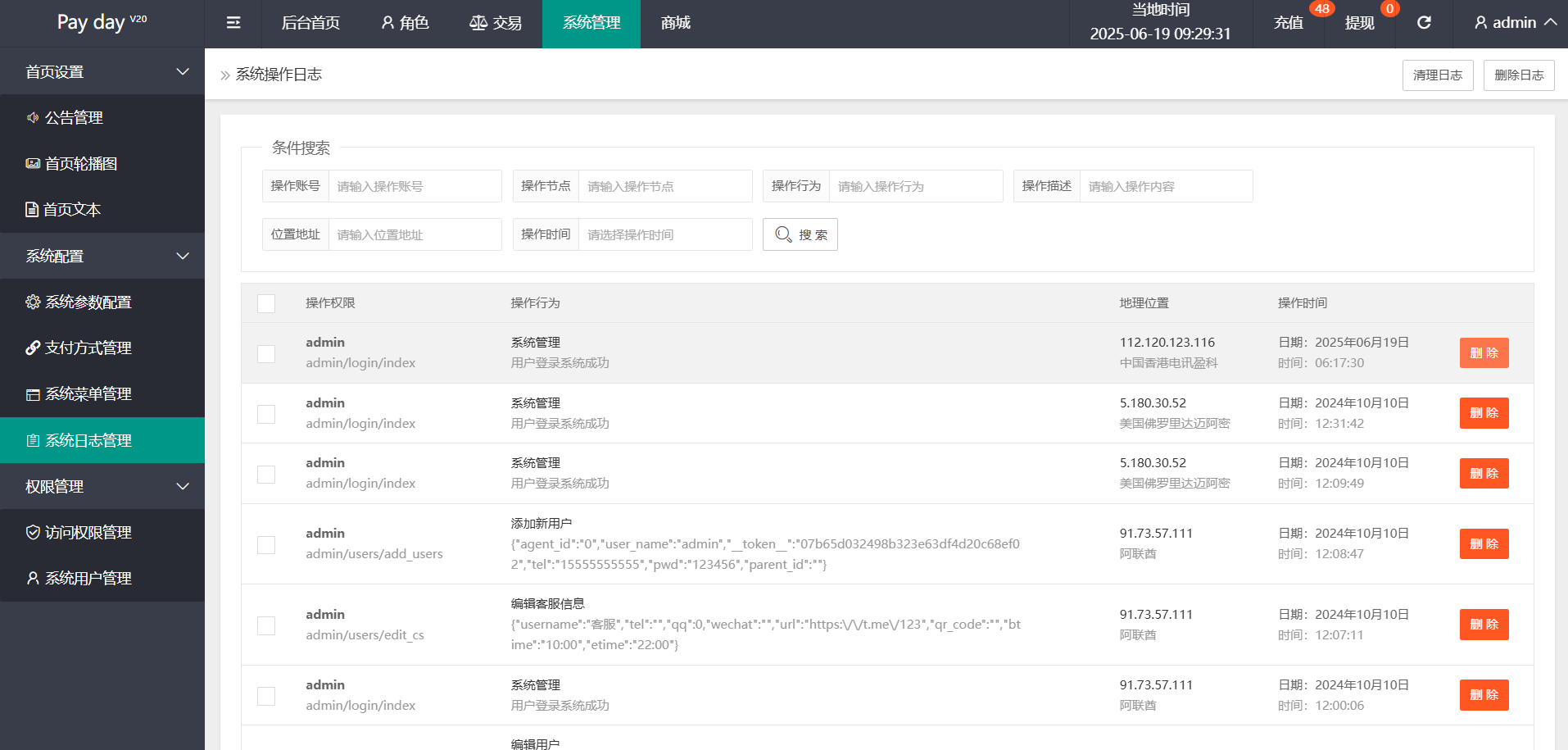Focus the 操作节点 input field
The image size is (1568, 750).
(x=665, y=186)
